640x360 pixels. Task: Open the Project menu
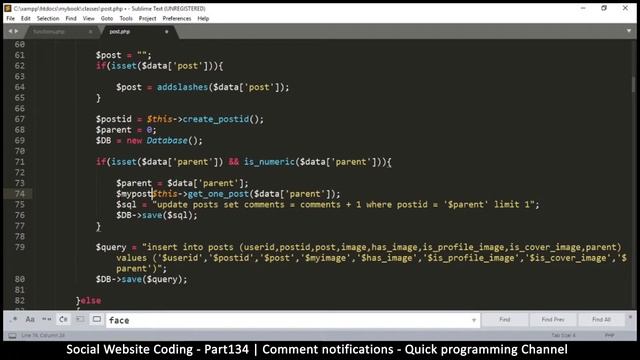pos(147,18)
